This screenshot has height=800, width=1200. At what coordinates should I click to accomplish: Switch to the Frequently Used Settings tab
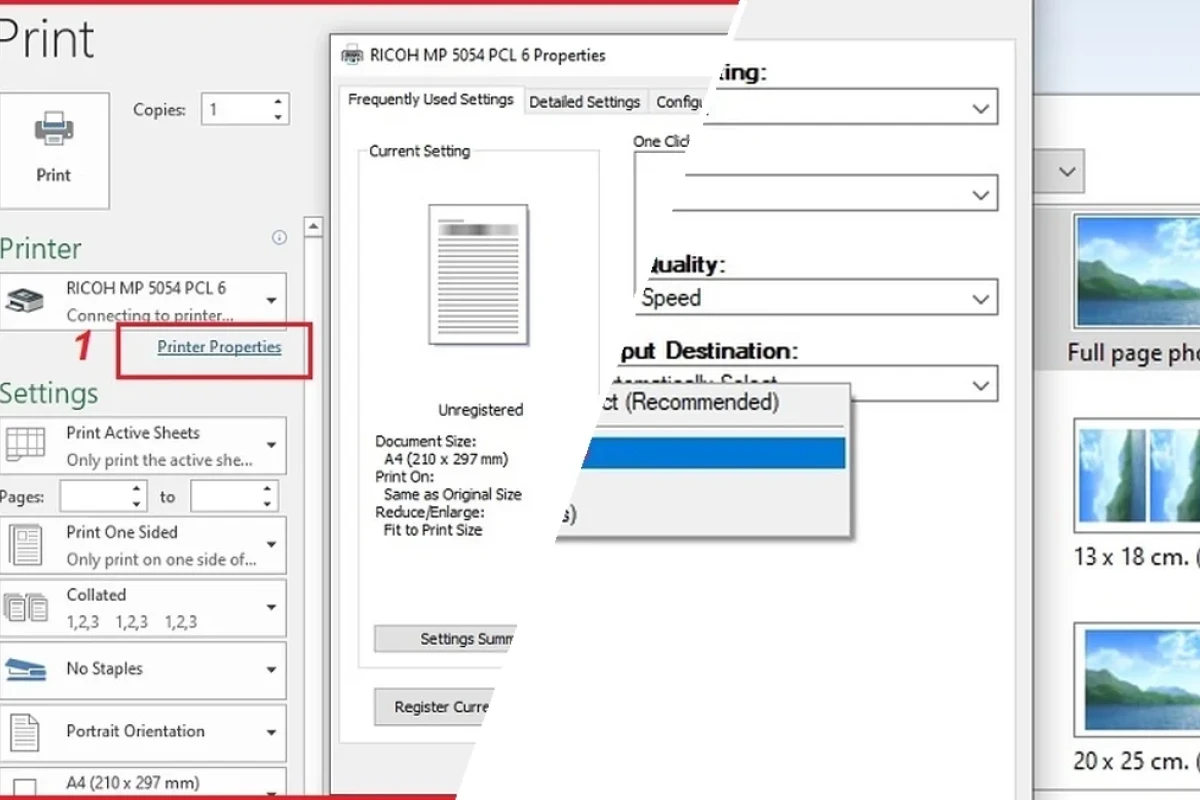431,99
